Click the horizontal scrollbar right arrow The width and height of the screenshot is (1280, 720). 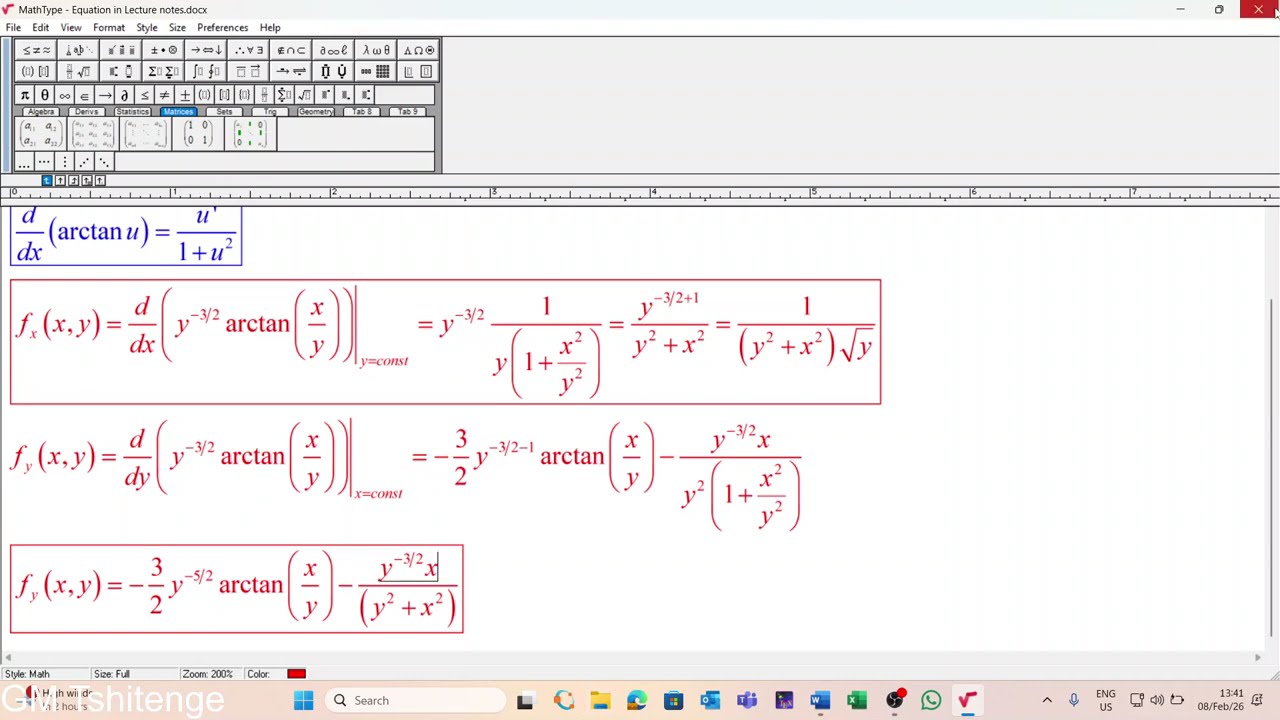point(1257,657)
